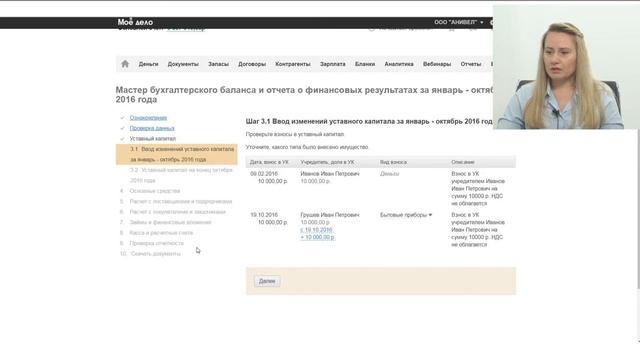Click the Далее button
This screenshot has width=640, height=360.
click(x=267, y=281)
